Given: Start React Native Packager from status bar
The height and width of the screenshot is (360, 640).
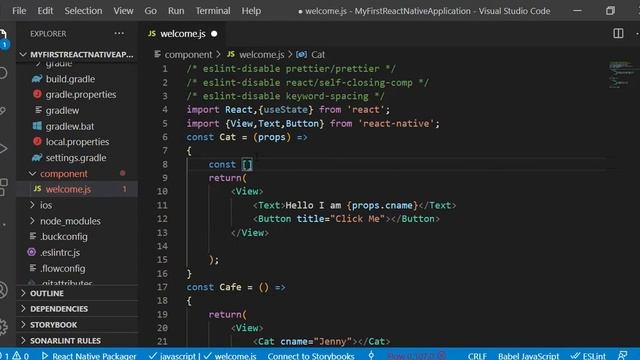Looking at the screenshot, I should [x=89, y=356].
